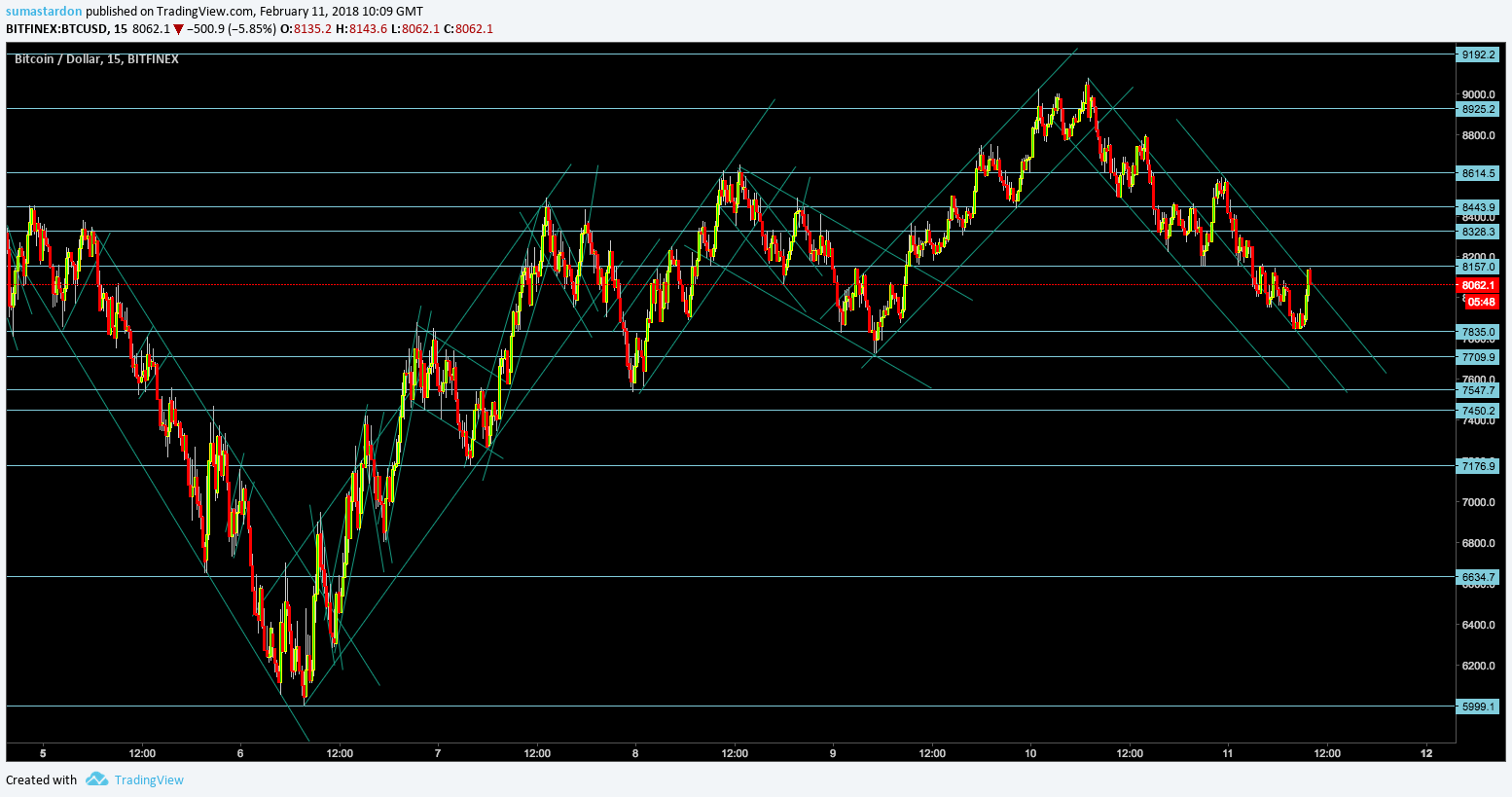Click the Bitcoin / Dollar, 15, BITFINEX chart legend
Viewport: 1512px width, 797px height.
[96, 59]
